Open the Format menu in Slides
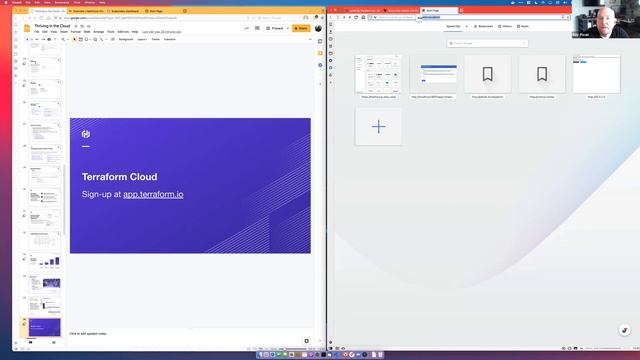The width and height of the screenshot is (640, 360). pyautogui.click(x=76, y=32)
